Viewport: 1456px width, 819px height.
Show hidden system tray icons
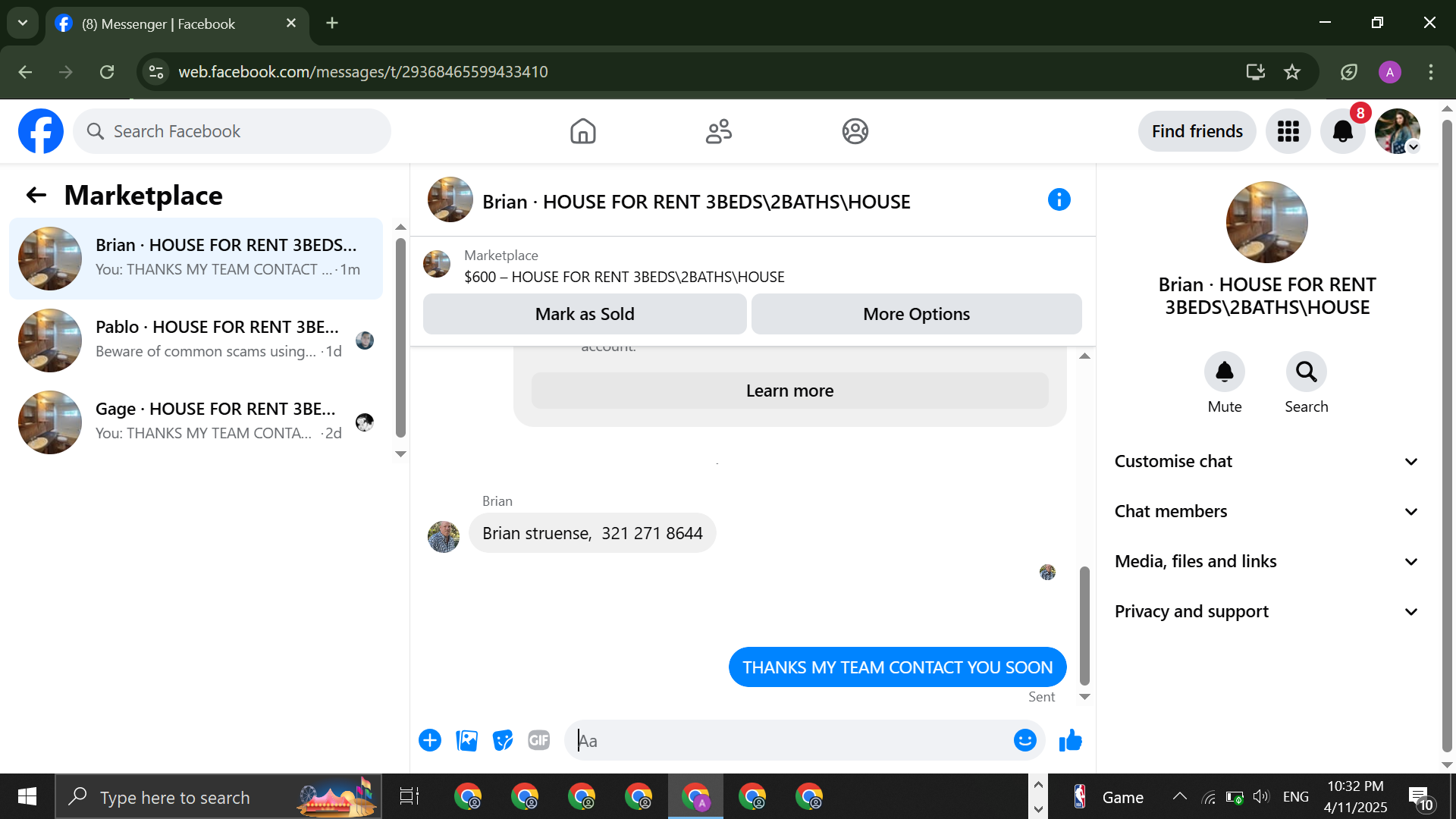(1180, 796)
